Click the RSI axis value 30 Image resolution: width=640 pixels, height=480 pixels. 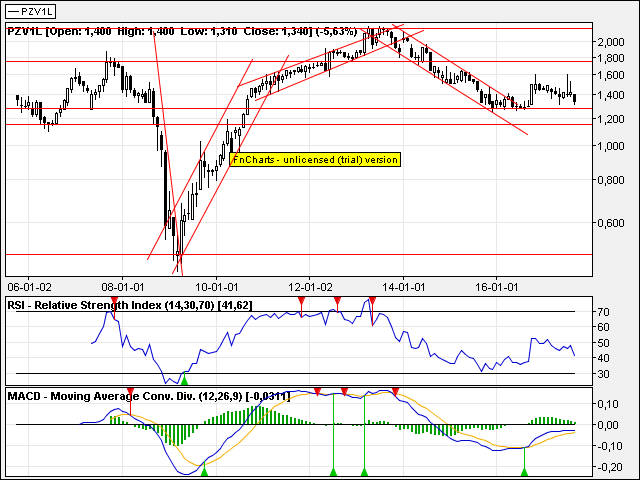click(x=603, y=374)
